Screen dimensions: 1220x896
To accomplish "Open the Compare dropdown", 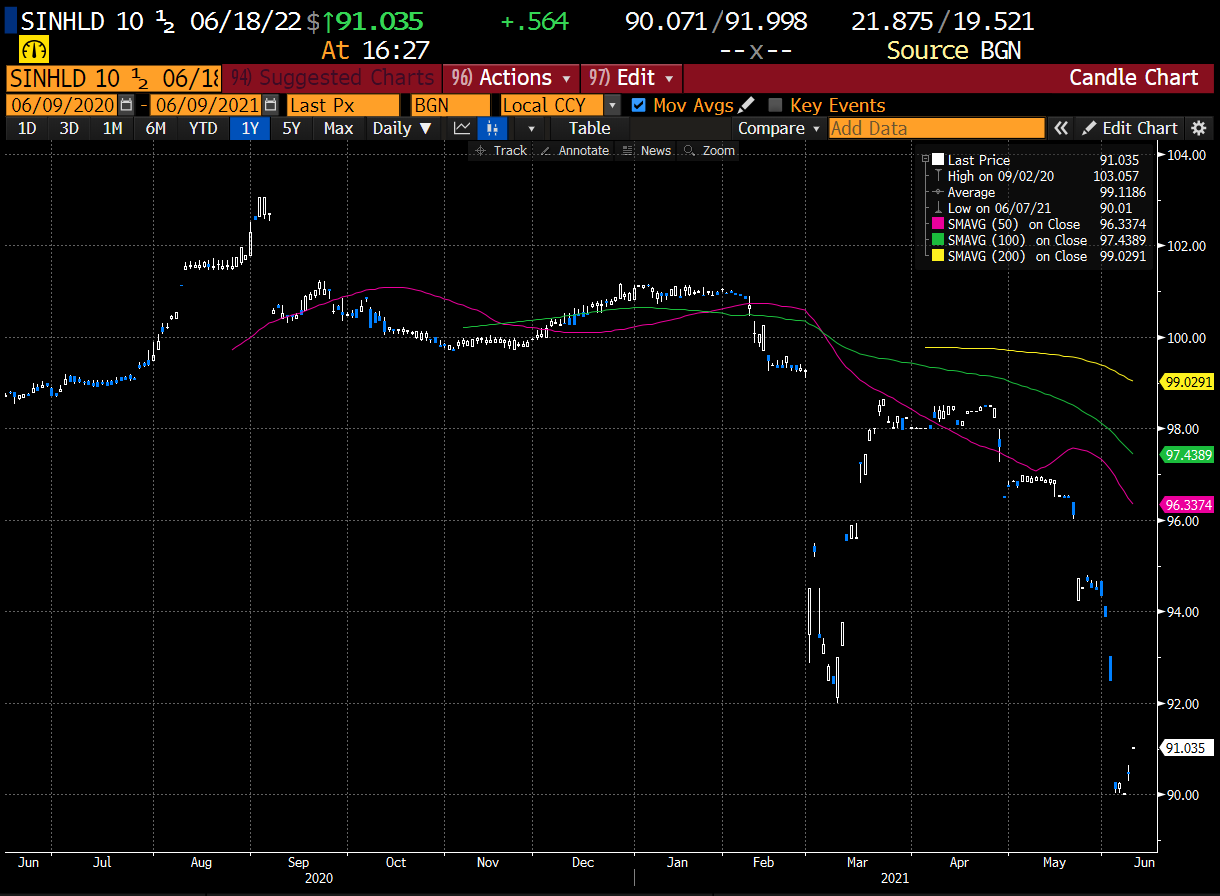I will 779,128.
